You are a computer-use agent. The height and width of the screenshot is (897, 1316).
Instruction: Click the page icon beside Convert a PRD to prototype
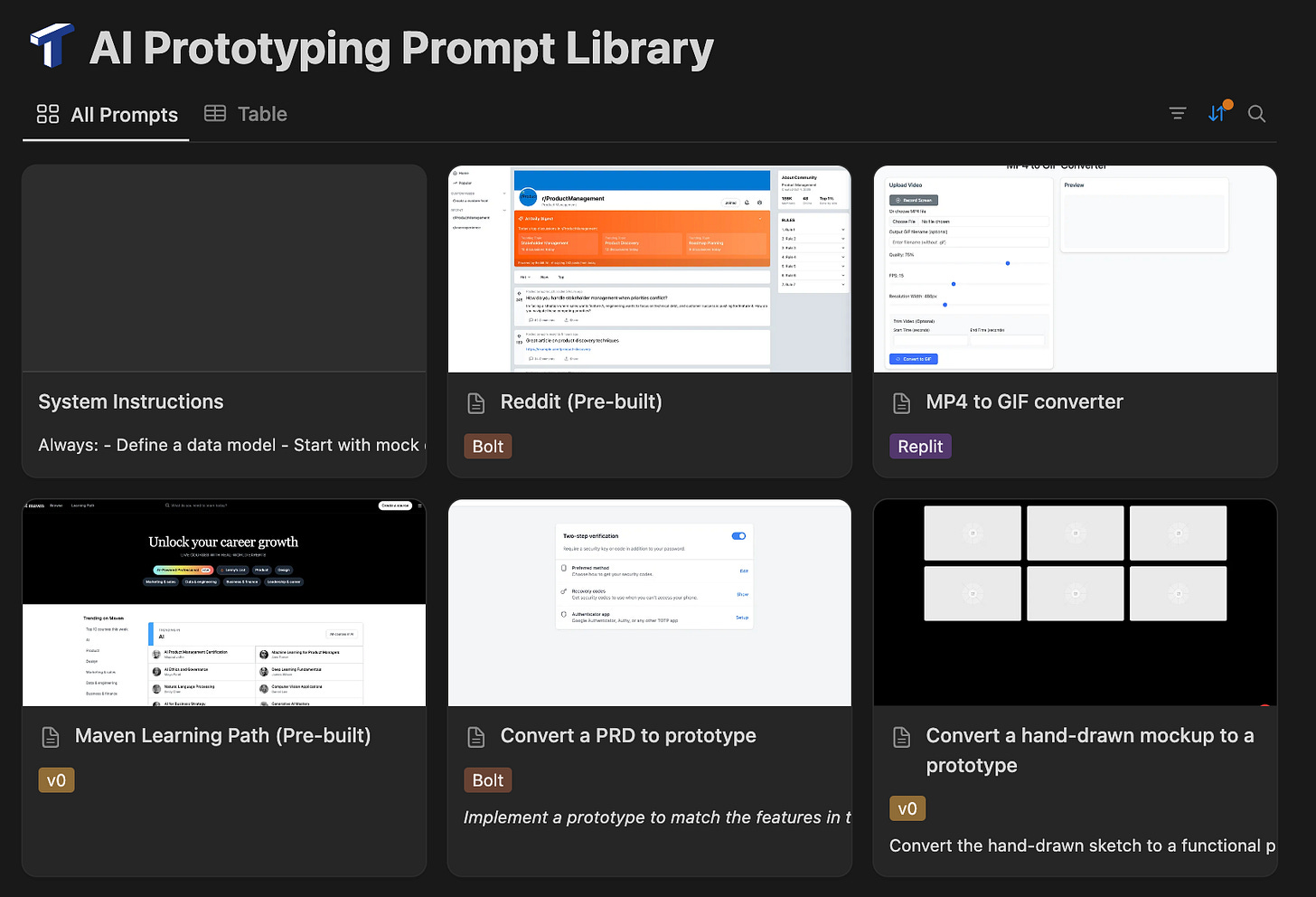click(x=476, y=737)
